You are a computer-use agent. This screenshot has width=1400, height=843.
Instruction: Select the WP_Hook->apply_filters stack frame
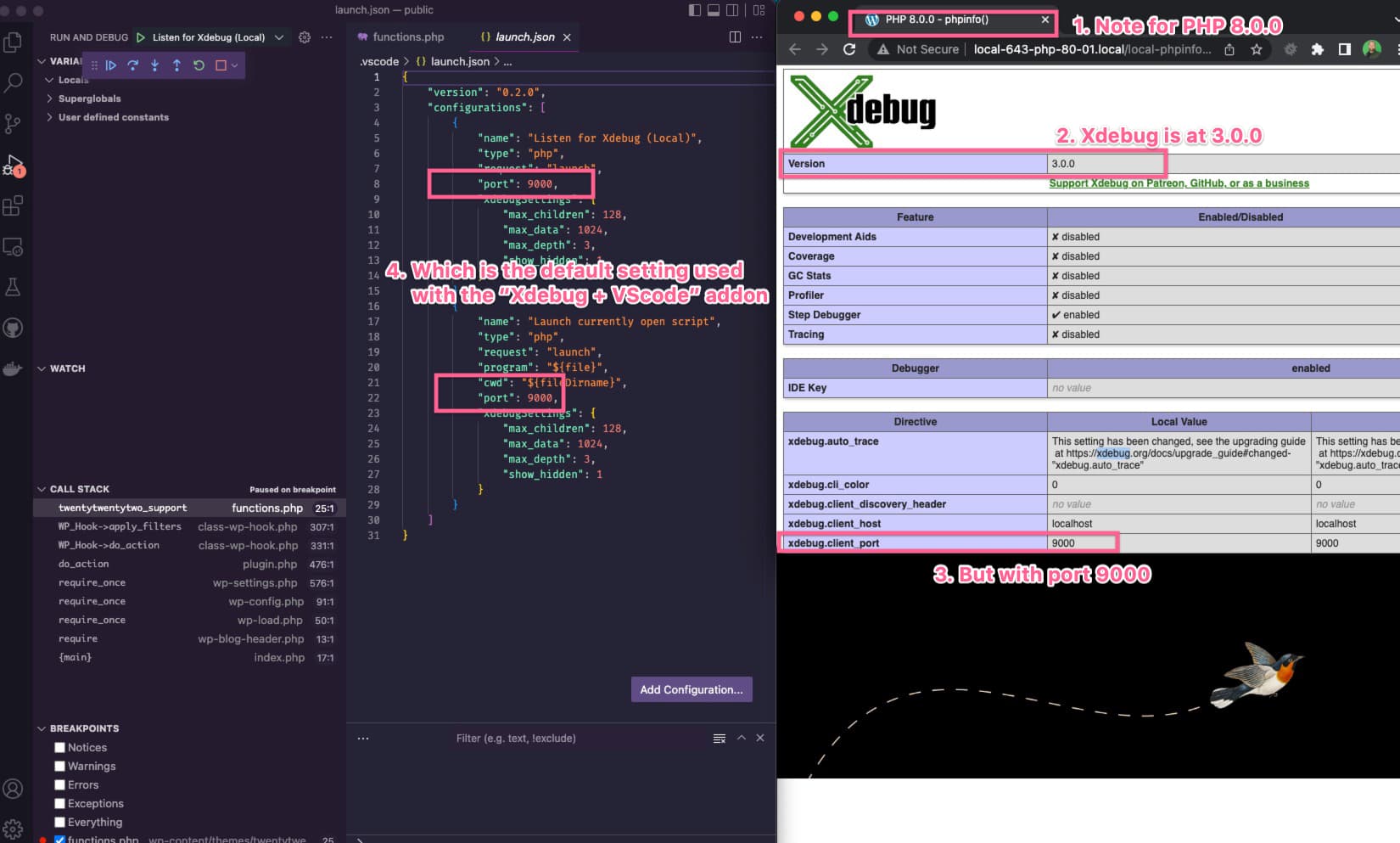point(189,526)
